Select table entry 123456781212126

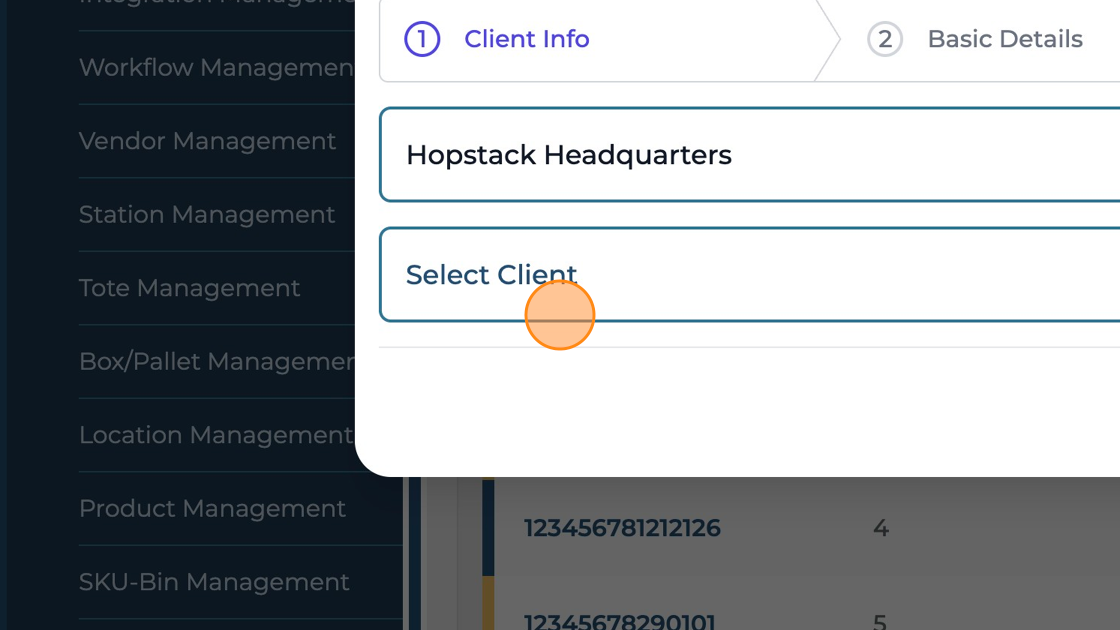click(x=622, y=528)
